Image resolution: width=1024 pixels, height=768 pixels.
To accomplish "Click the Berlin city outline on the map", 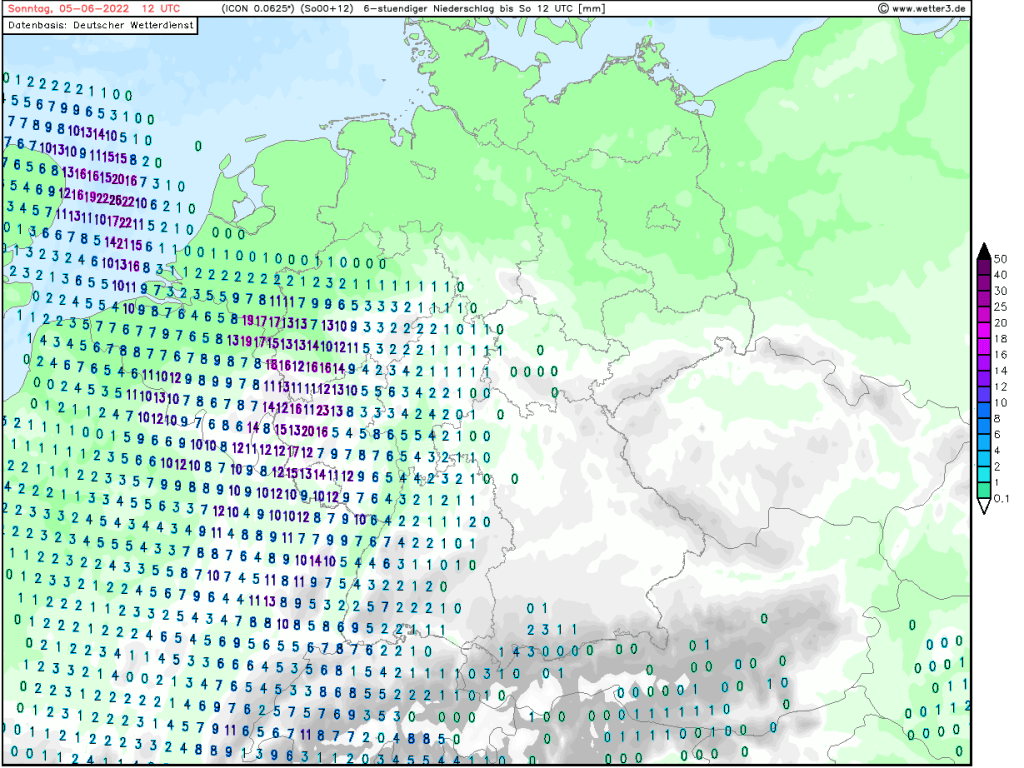I will pyautogui.click(x=660, y=217).
